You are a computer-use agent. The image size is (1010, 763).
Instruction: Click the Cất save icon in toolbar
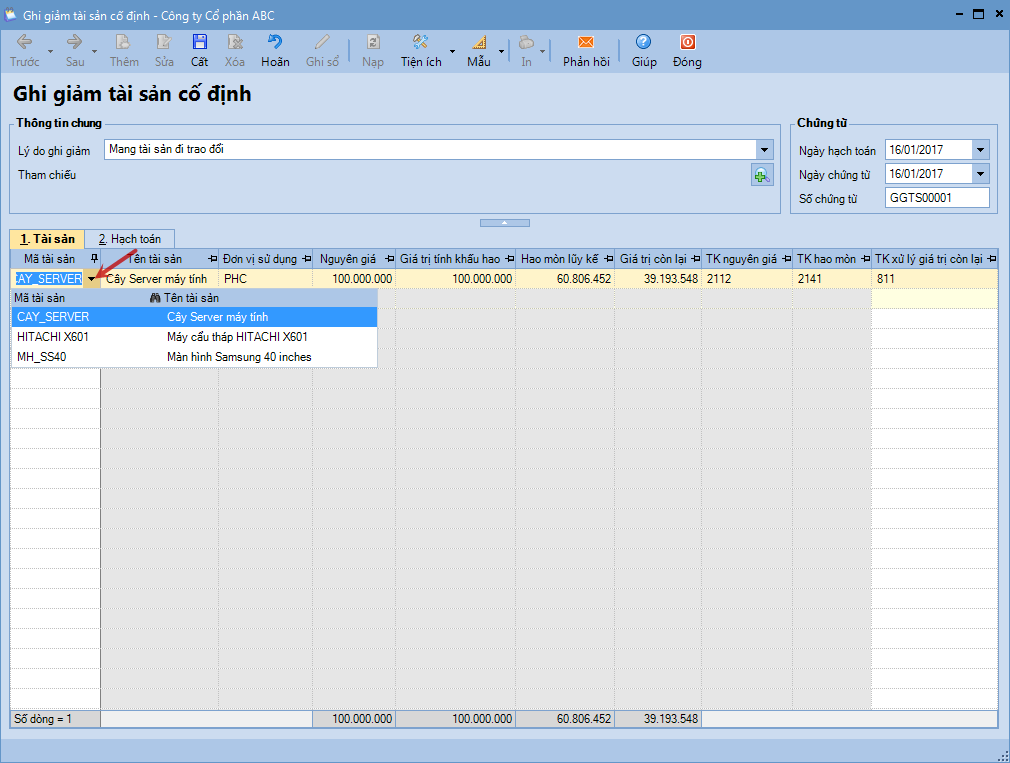coord(200,43)
